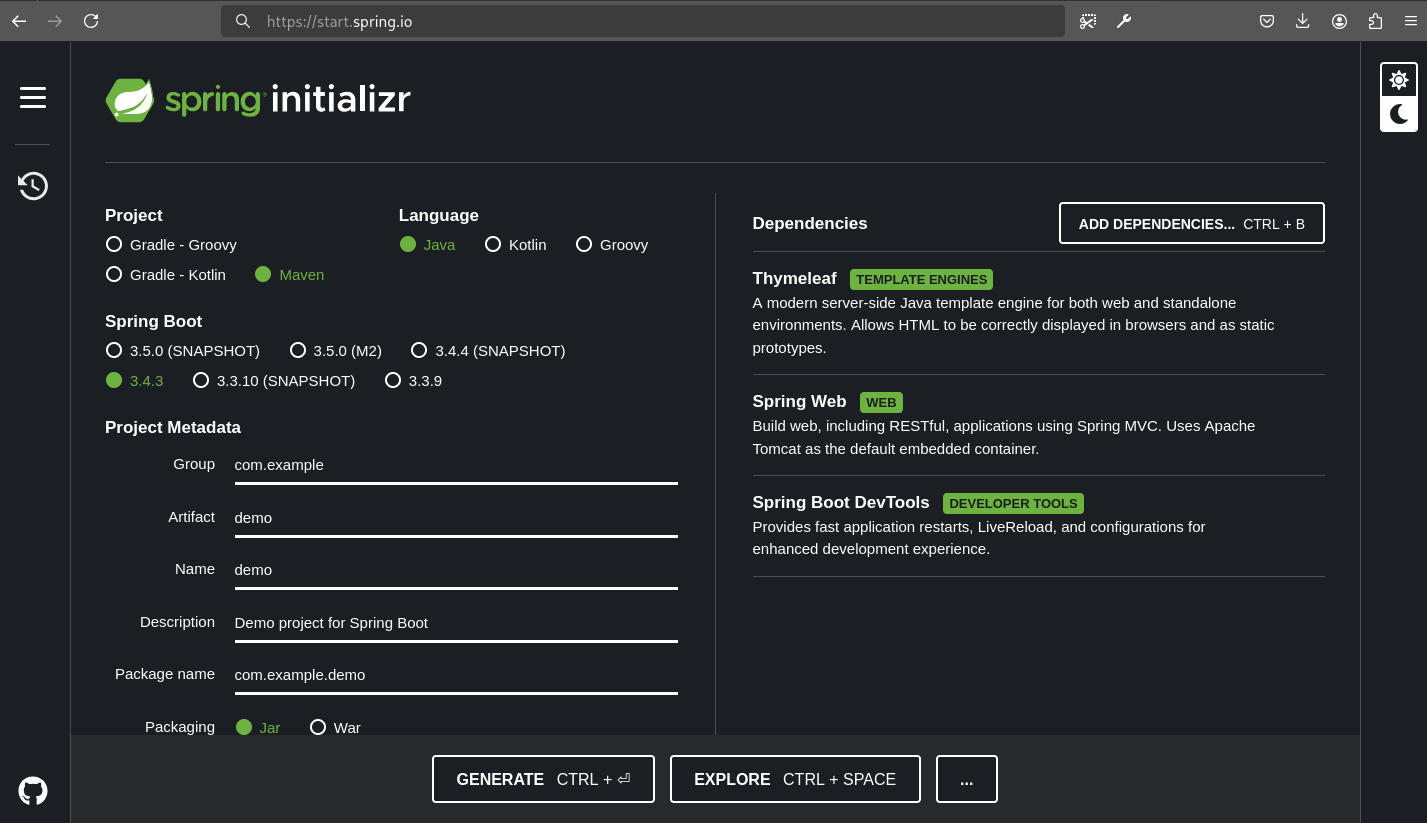Click the DEVELOPER TOOLS tag

tap(1013, 503)
